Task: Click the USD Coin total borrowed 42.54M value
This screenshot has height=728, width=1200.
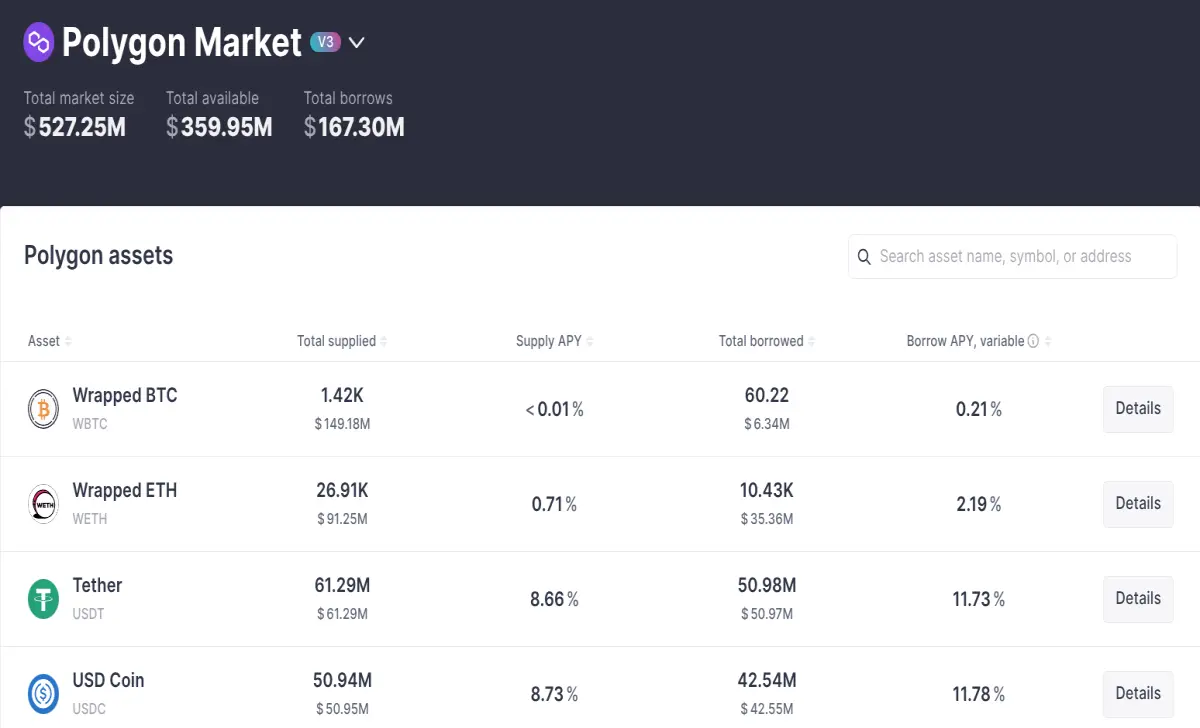Action: pyautogui.click(x=767, y=681)
